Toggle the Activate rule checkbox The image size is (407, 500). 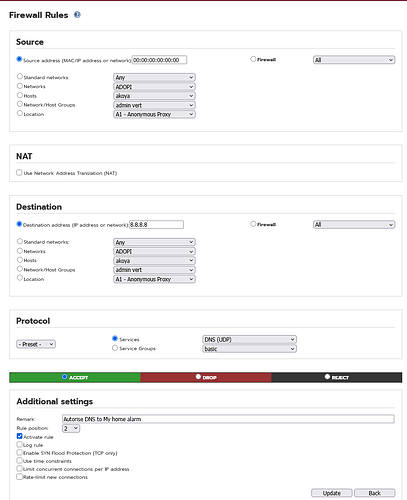click(19, 436)
